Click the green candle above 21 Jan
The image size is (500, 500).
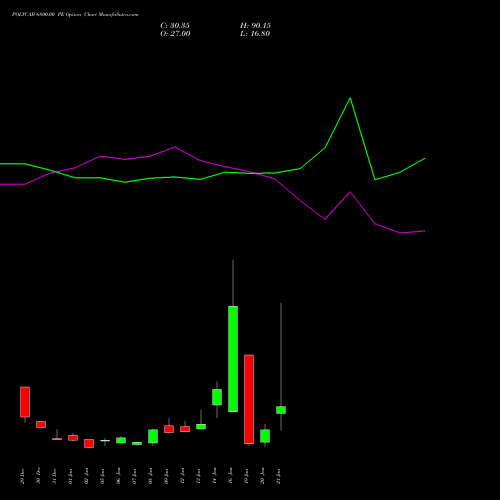[281, 410]
